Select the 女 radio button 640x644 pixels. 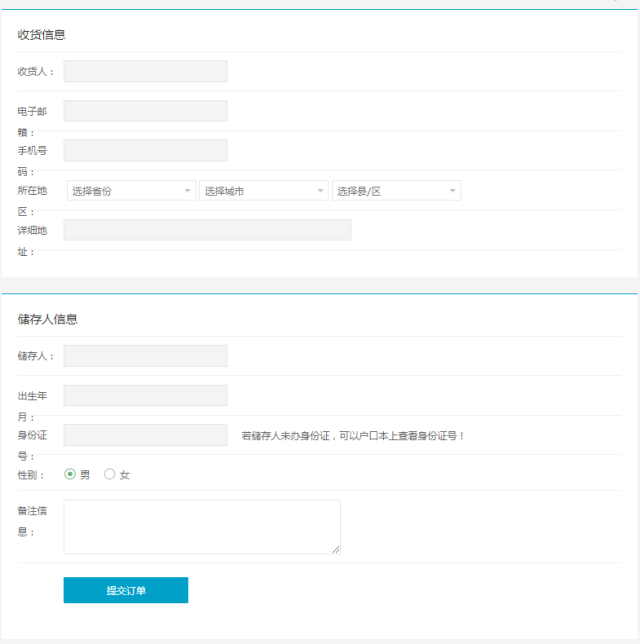110,474
